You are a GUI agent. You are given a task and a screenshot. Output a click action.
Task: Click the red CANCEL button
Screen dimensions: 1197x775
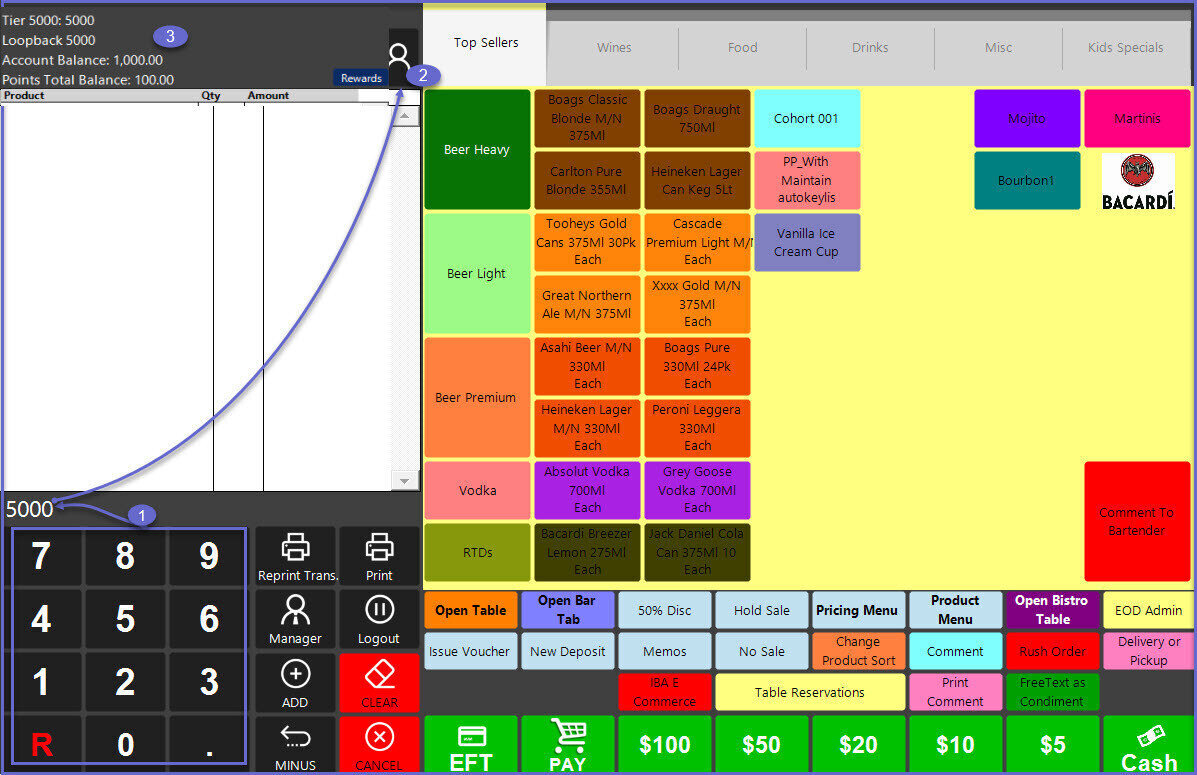tap(379, 744)
